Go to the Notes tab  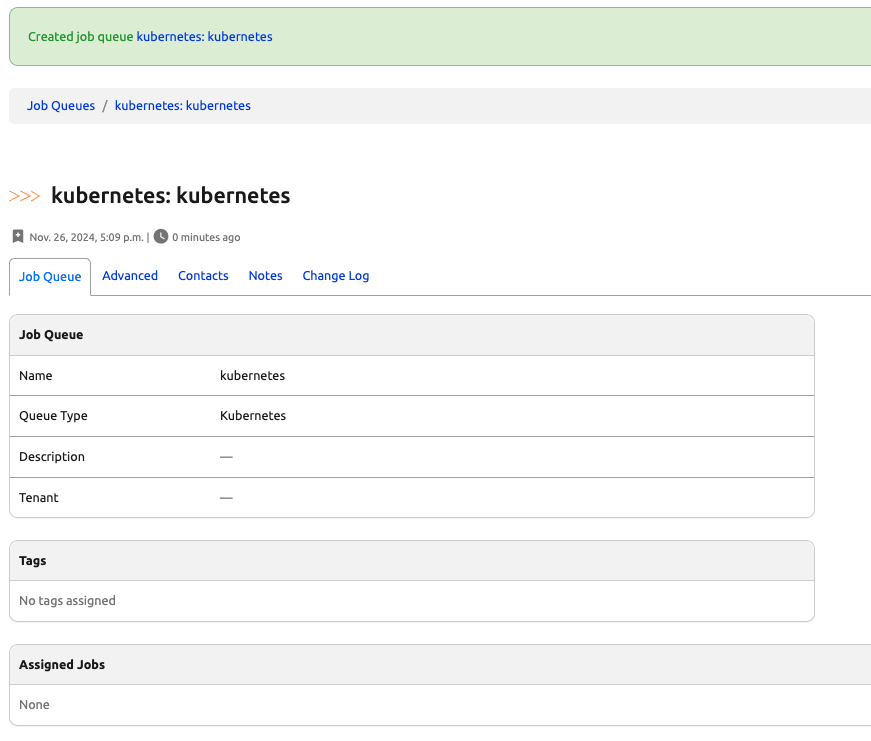[265, 276]
